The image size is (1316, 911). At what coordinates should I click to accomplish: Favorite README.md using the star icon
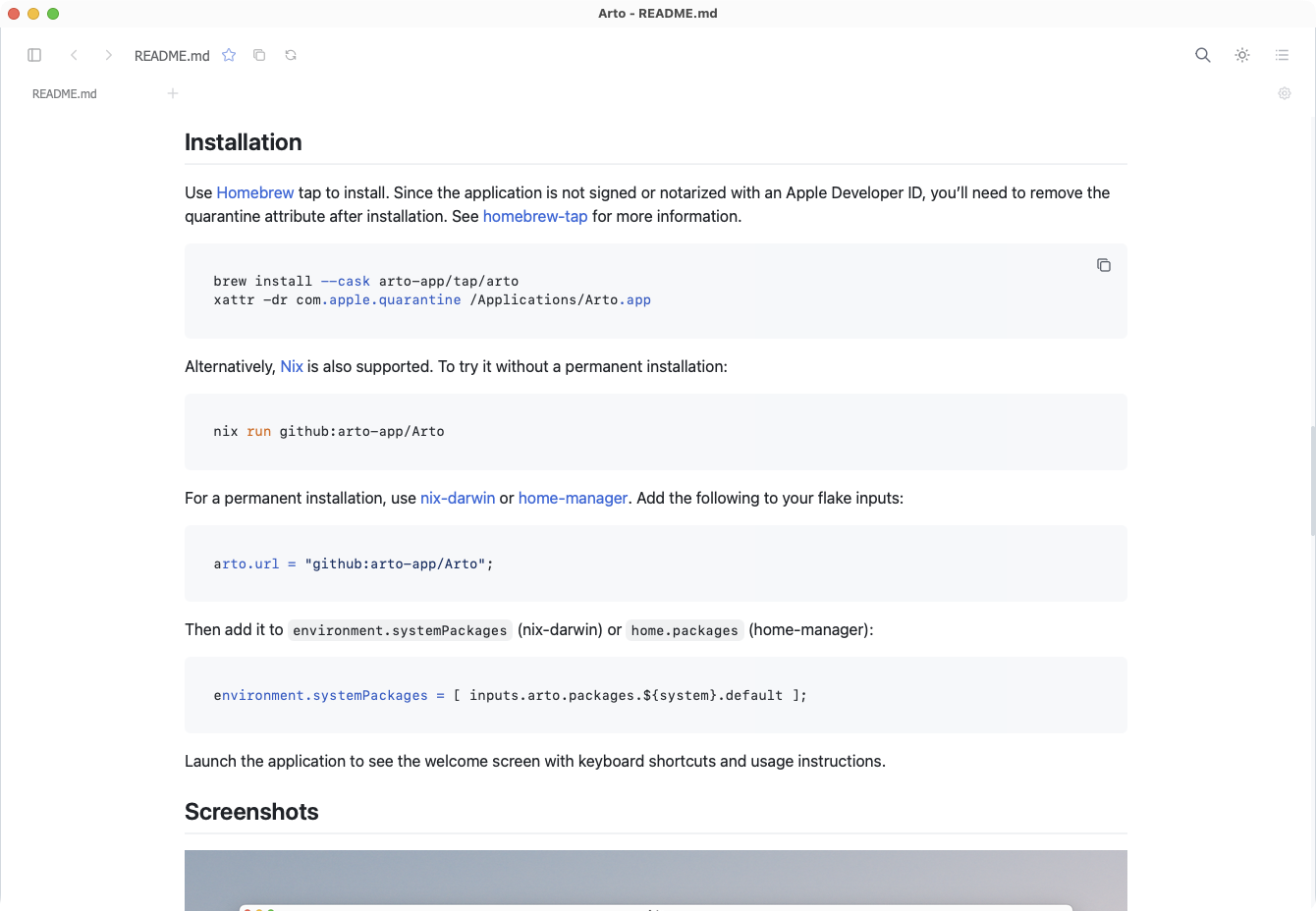229,55
